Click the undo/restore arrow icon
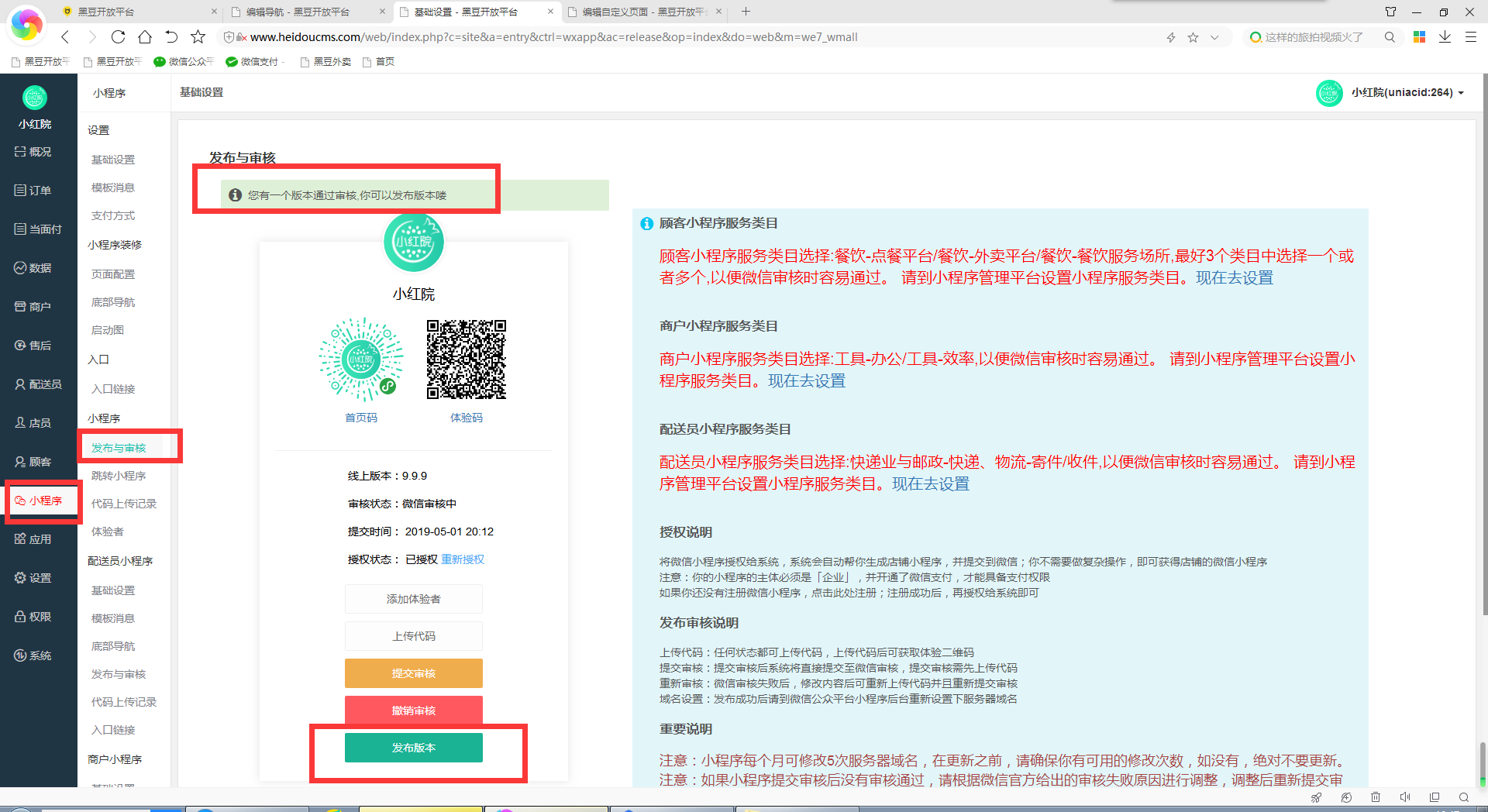 click(171, 36)
